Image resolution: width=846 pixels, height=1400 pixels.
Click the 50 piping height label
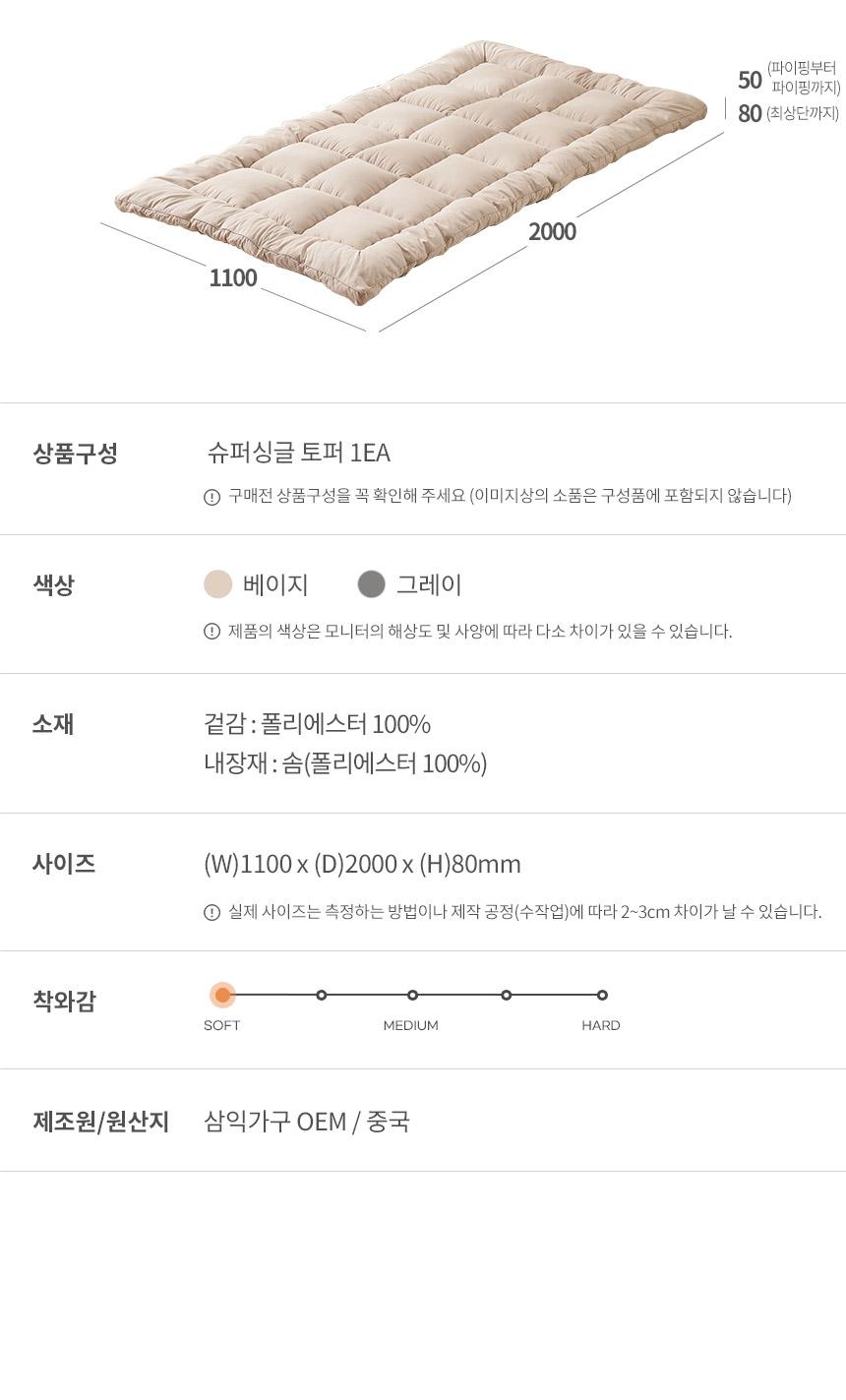[751, 80]
